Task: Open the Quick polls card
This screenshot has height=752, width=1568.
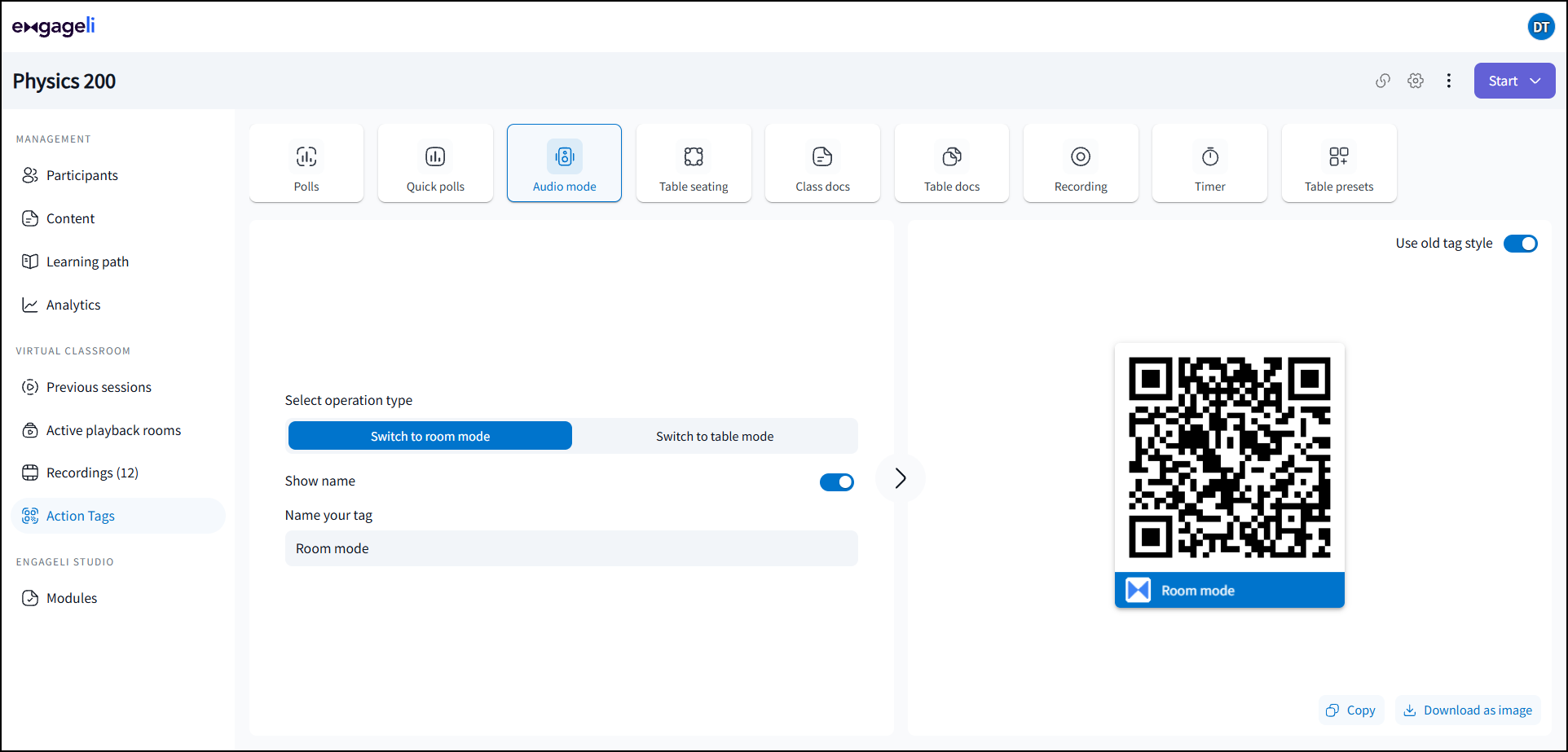Action: click(435, 163)
